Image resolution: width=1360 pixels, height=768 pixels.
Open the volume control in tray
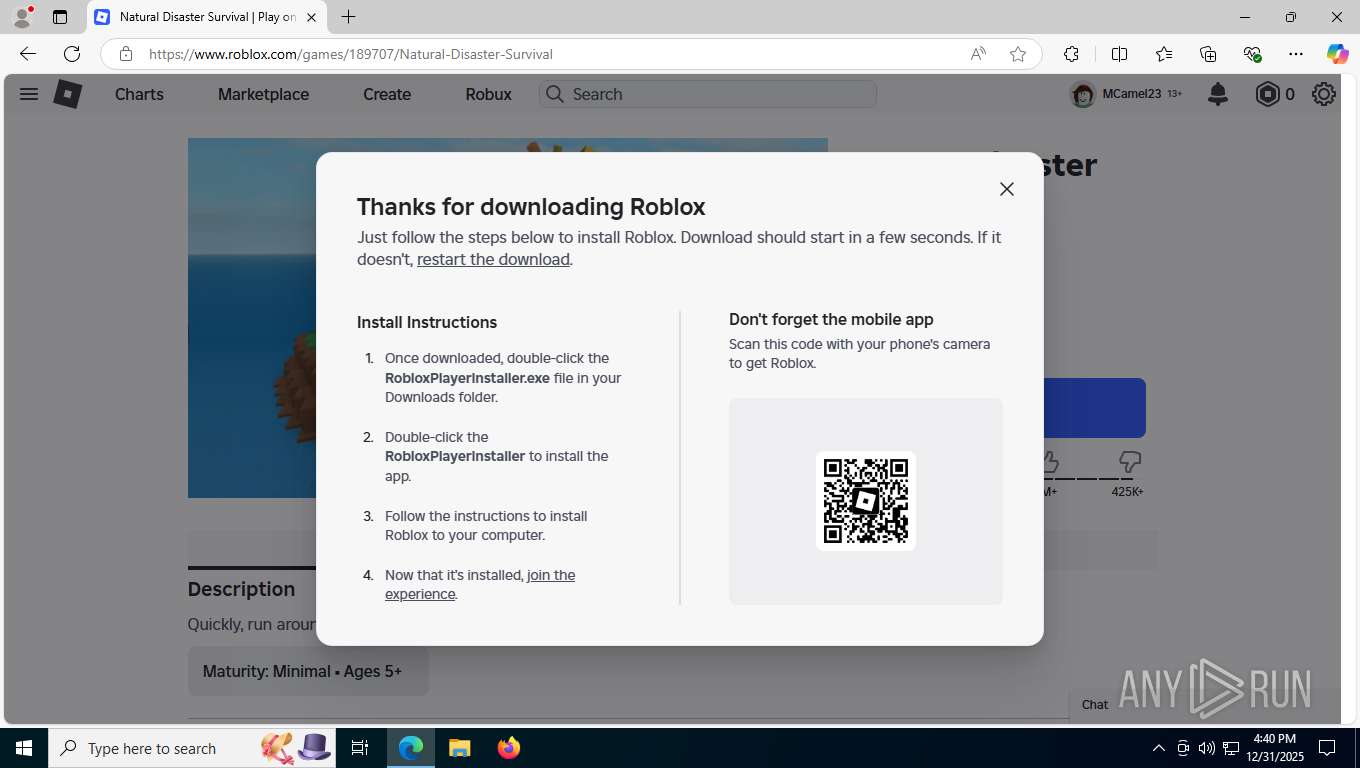pyautogui.click(x=1207, y=748)
